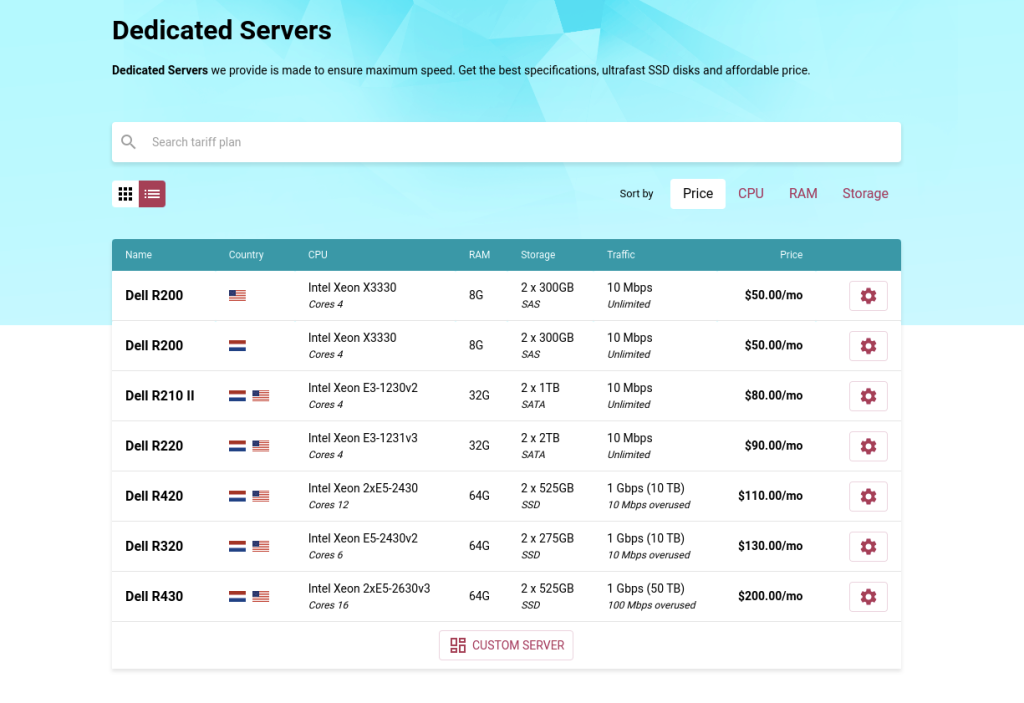Click Intel Xeon 2xE5-2630v3 CPU text

369,589
